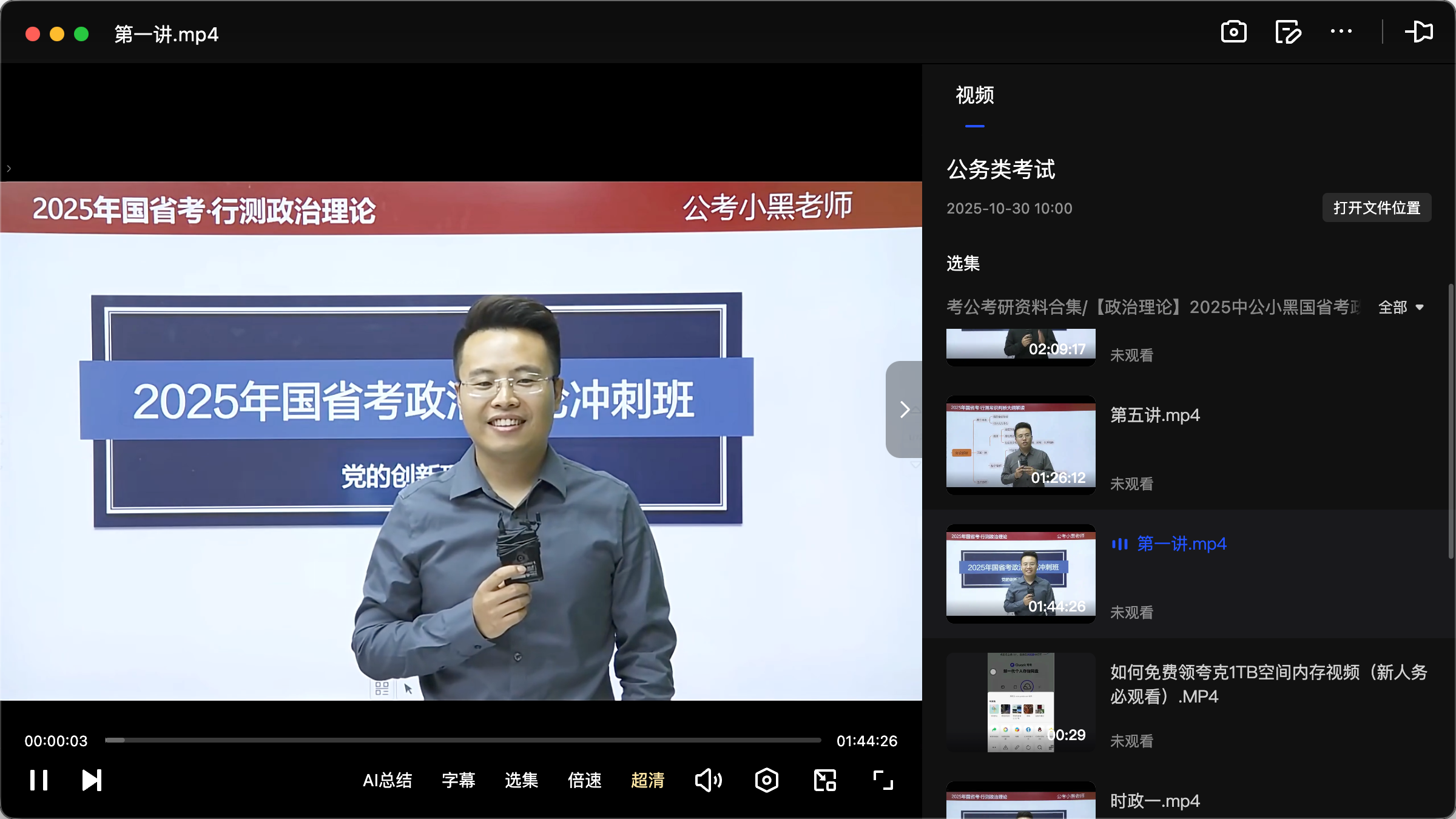Open the volume control

[x=709, y=780]
